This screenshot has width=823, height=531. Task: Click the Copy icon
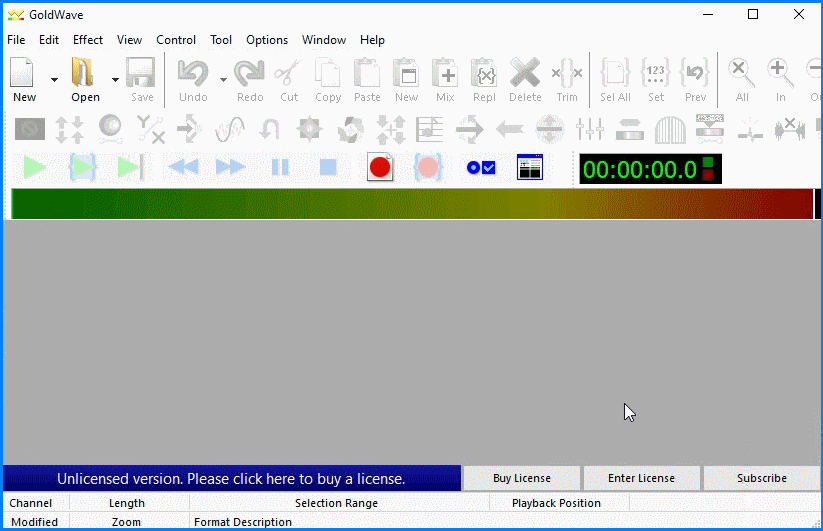point(328,73)
